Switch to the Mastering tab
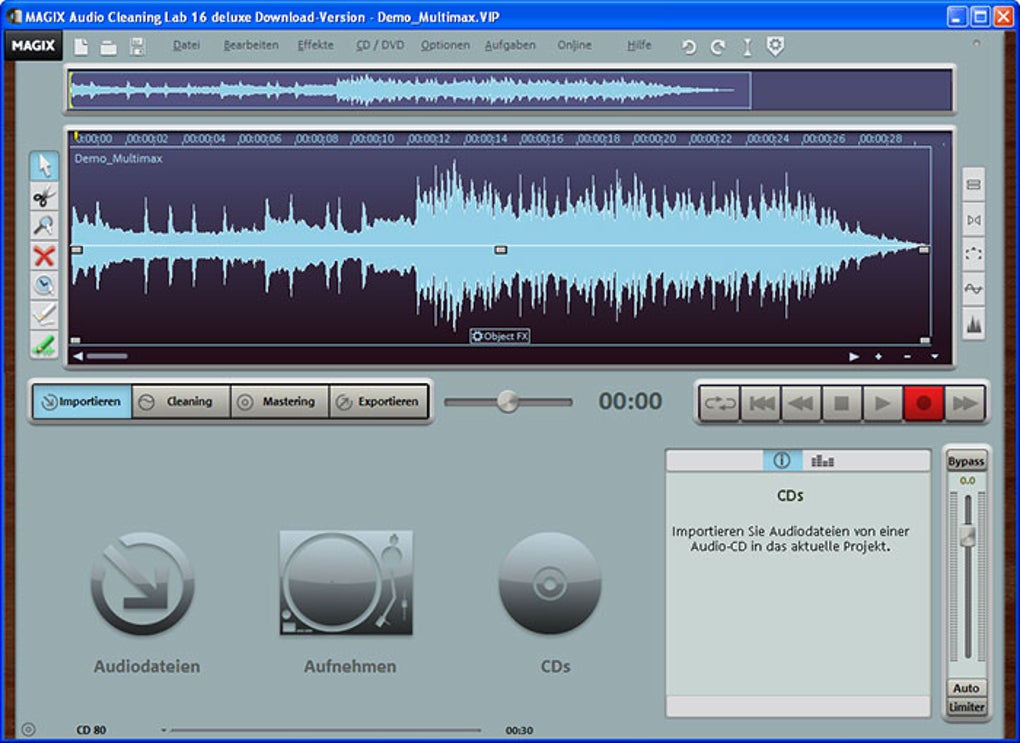 280,402
